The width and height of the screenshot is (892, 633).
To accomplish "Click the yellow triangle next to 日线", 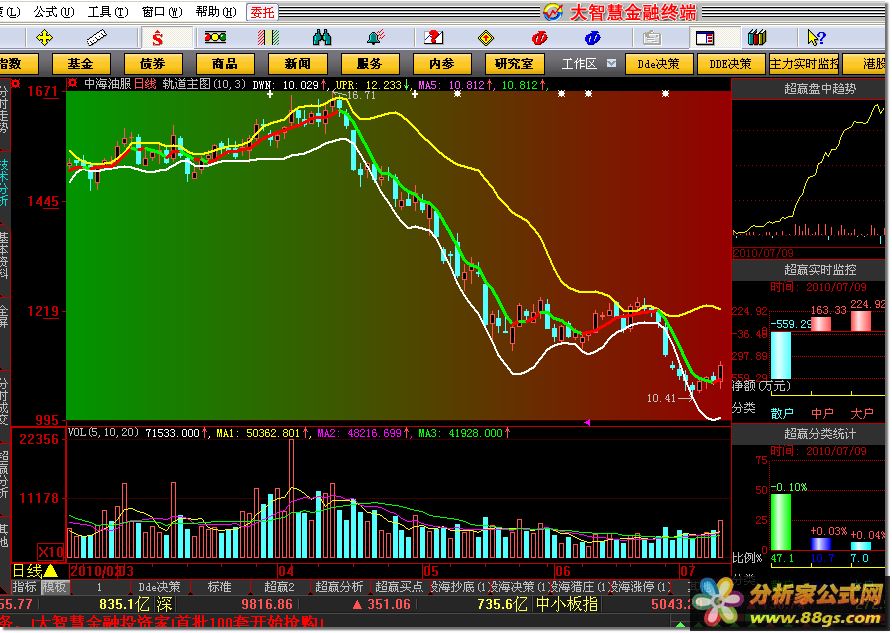I will point(51,570).
